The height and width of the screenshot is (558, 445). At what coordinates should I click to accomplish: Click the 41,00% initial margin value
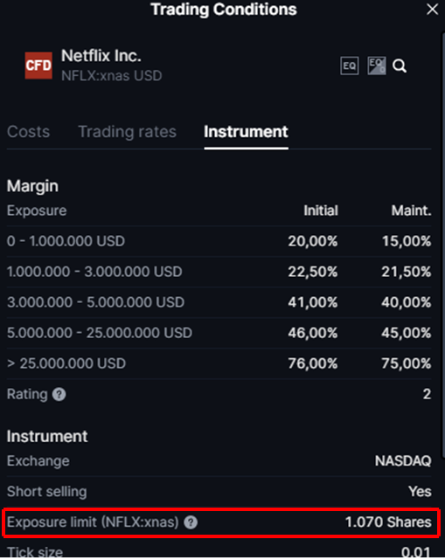point(313,302)
